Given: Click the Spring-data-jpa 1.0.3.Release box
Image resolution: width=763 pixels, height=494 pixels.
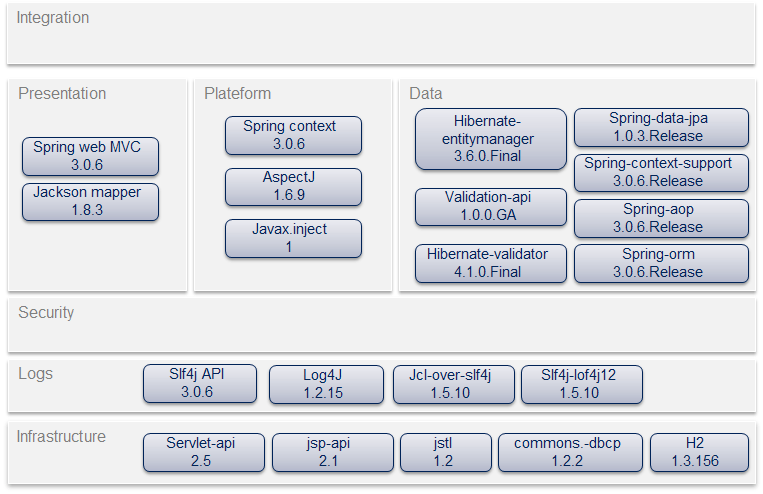Looking at the screenshot, I should (661, 127).
